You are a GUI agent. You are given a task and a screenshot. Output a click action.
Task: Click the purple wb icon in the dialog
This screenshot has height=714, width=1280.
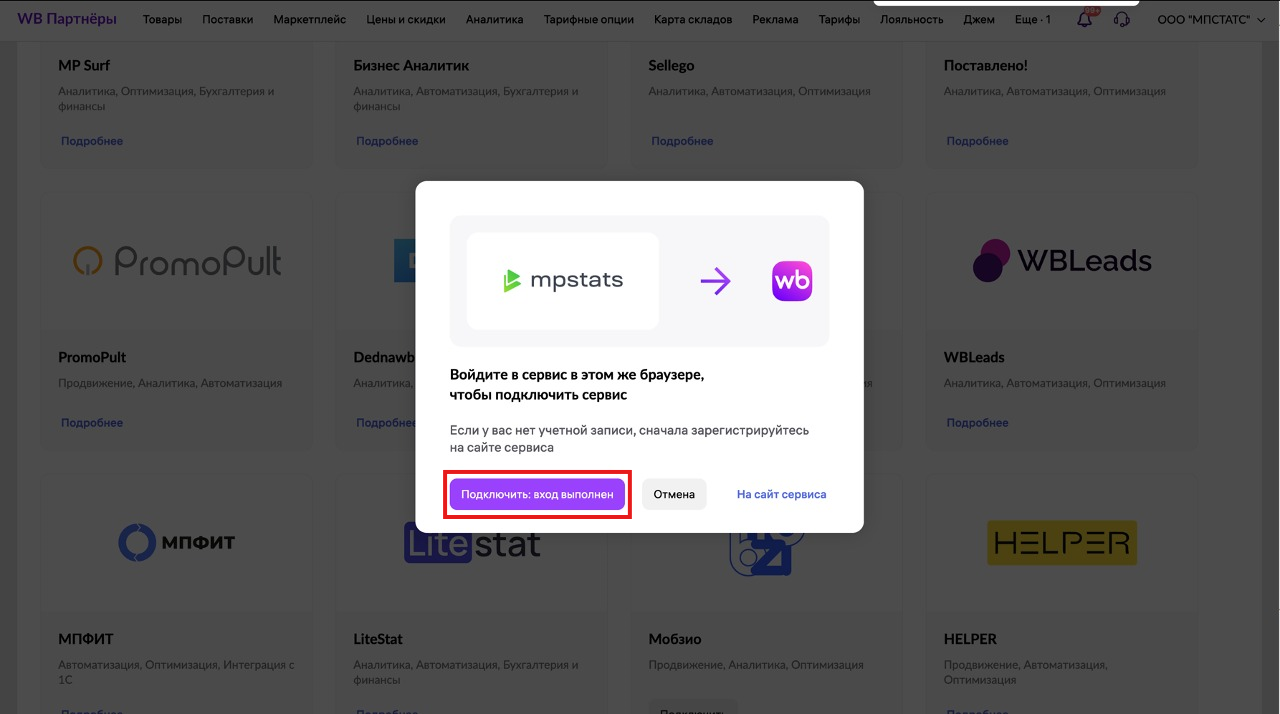(x=792, y=281)
